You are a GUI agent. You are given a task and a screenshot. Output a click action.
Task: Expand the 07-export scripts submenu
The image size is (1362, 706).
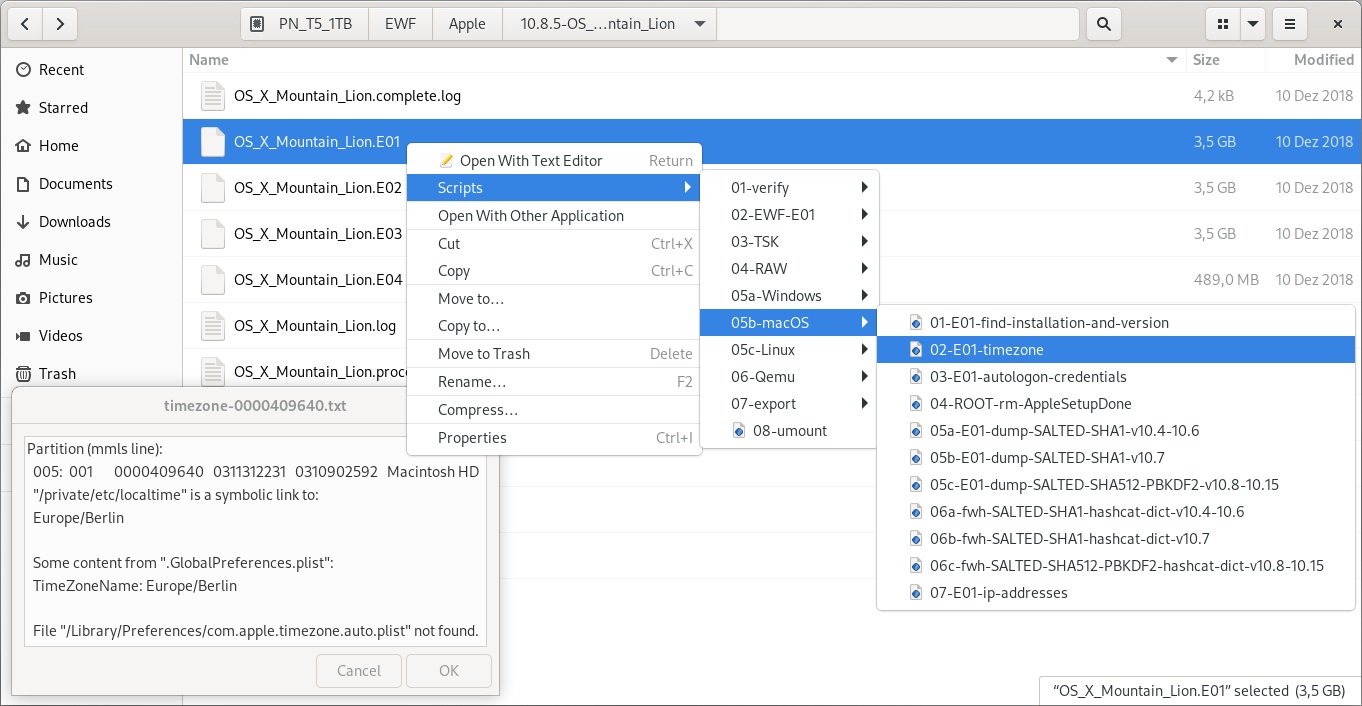click(789, 404)
